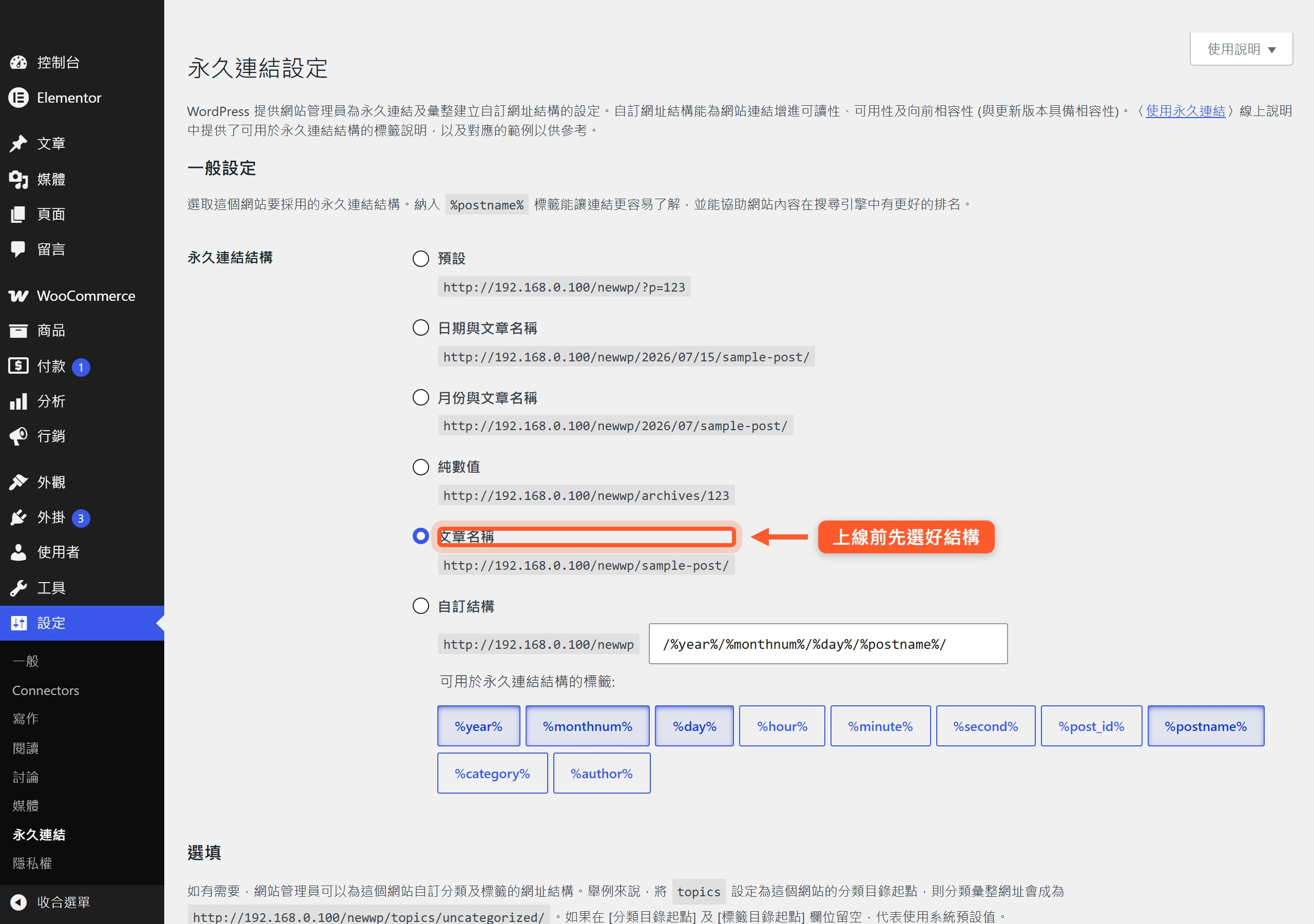Focus the custom structure input field

point(828,644)
